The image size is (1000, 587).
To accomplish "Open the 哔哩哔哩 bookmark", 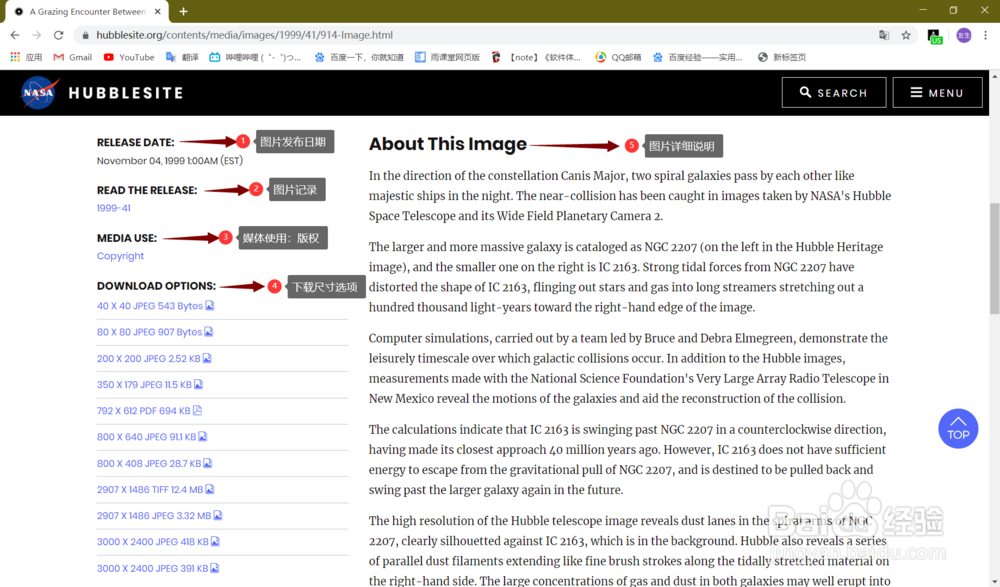I will pos(255,57).
